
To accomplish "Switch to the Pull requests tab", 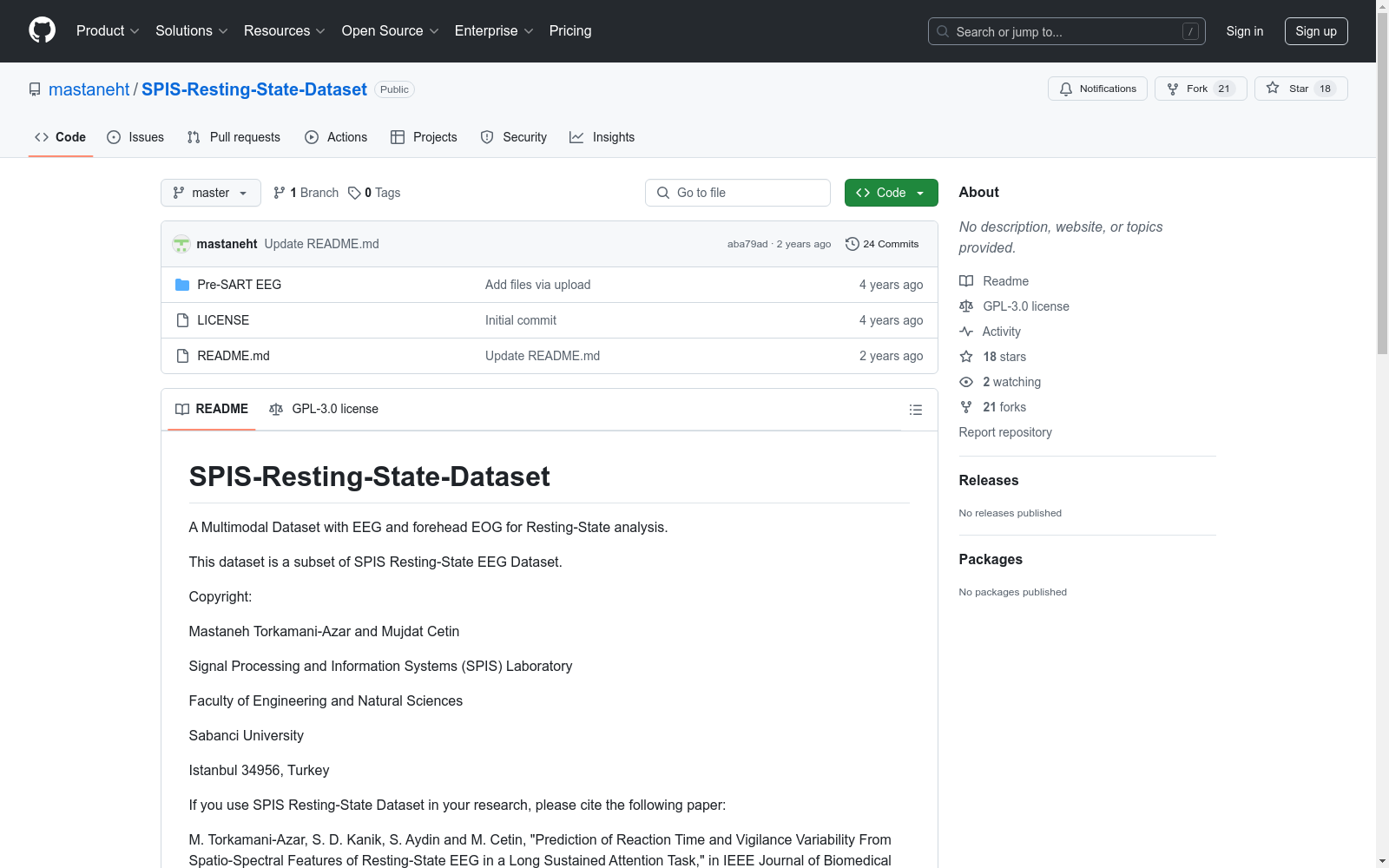I will tap(234, 137).
